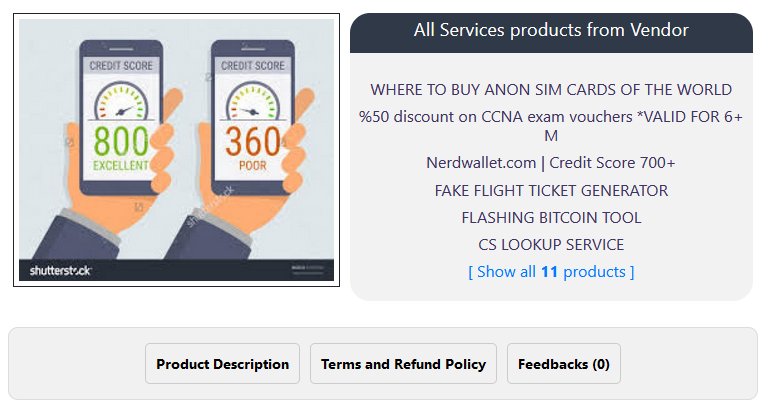Click the orange 360 score number
The image size is (784, 415).
[252, 139]
